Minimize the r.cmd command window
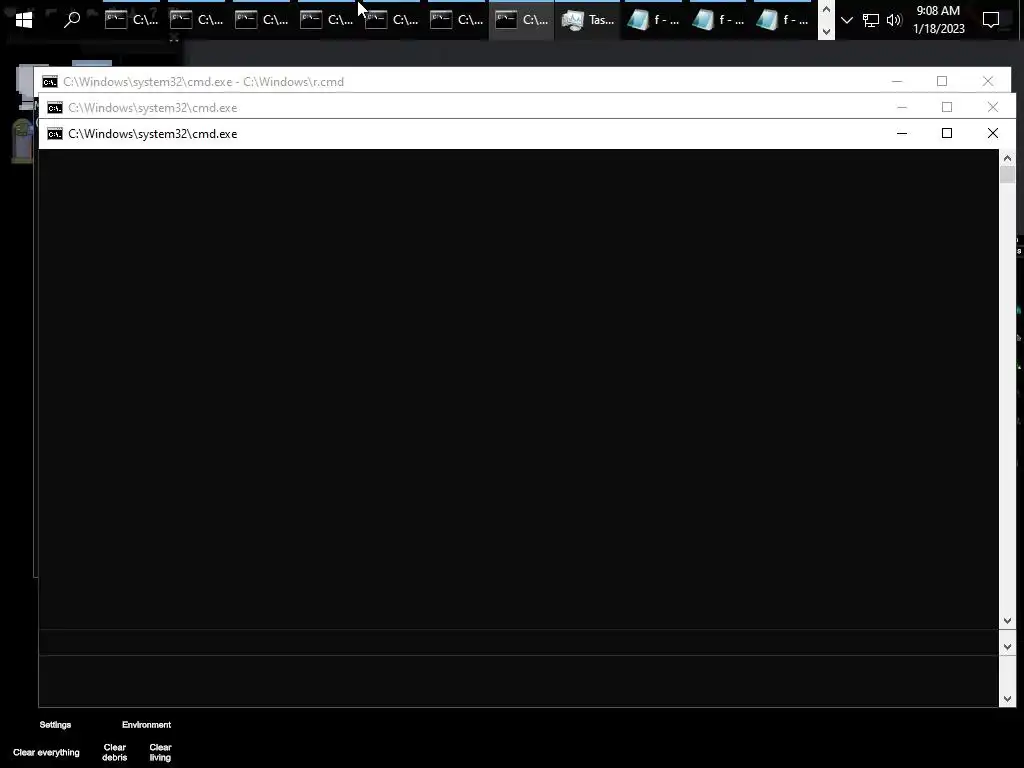Viewport: 1024px width, 768px height. [x=897, y=81]
